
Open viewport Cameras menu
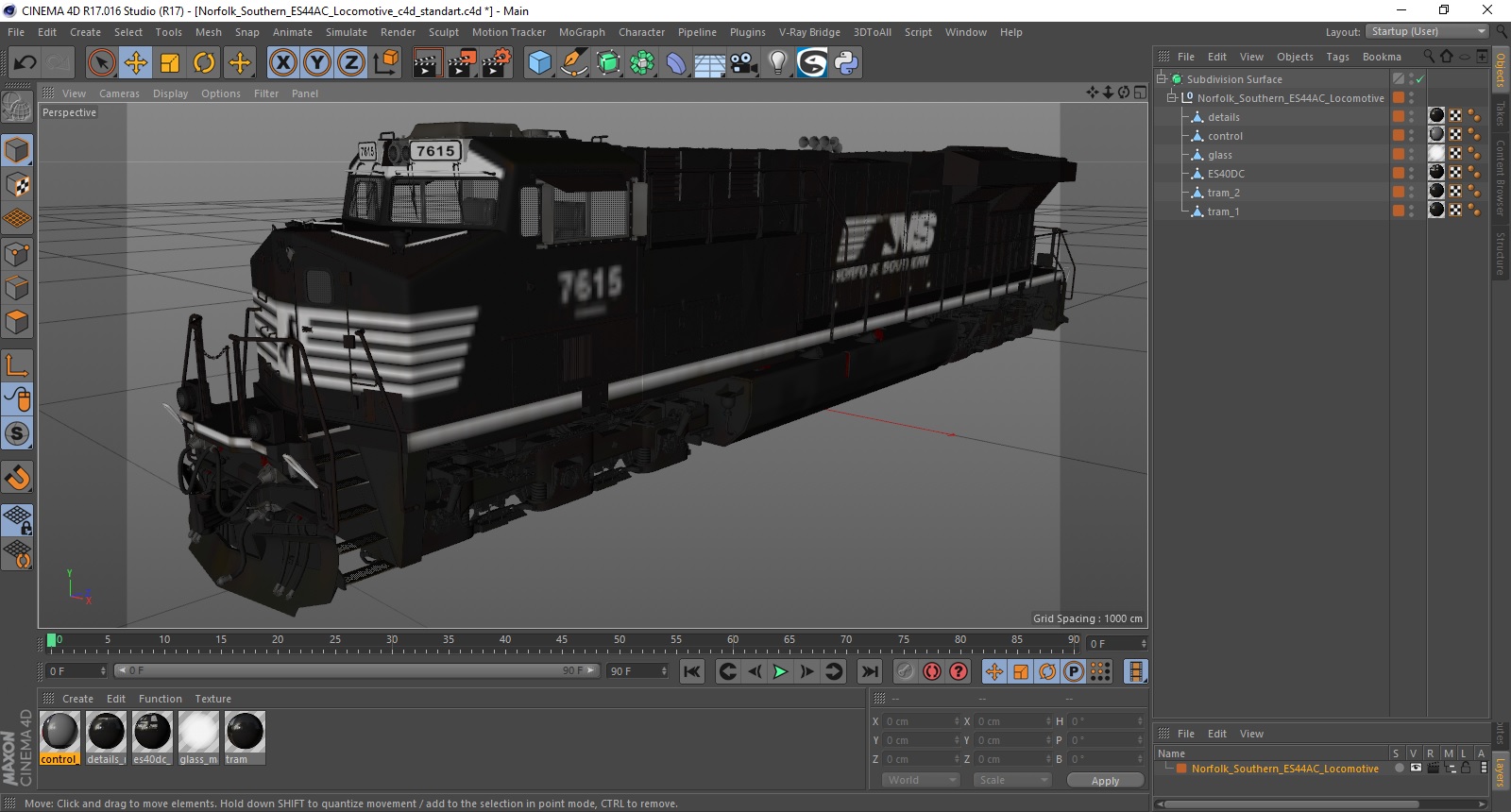(x=119, y=93)
